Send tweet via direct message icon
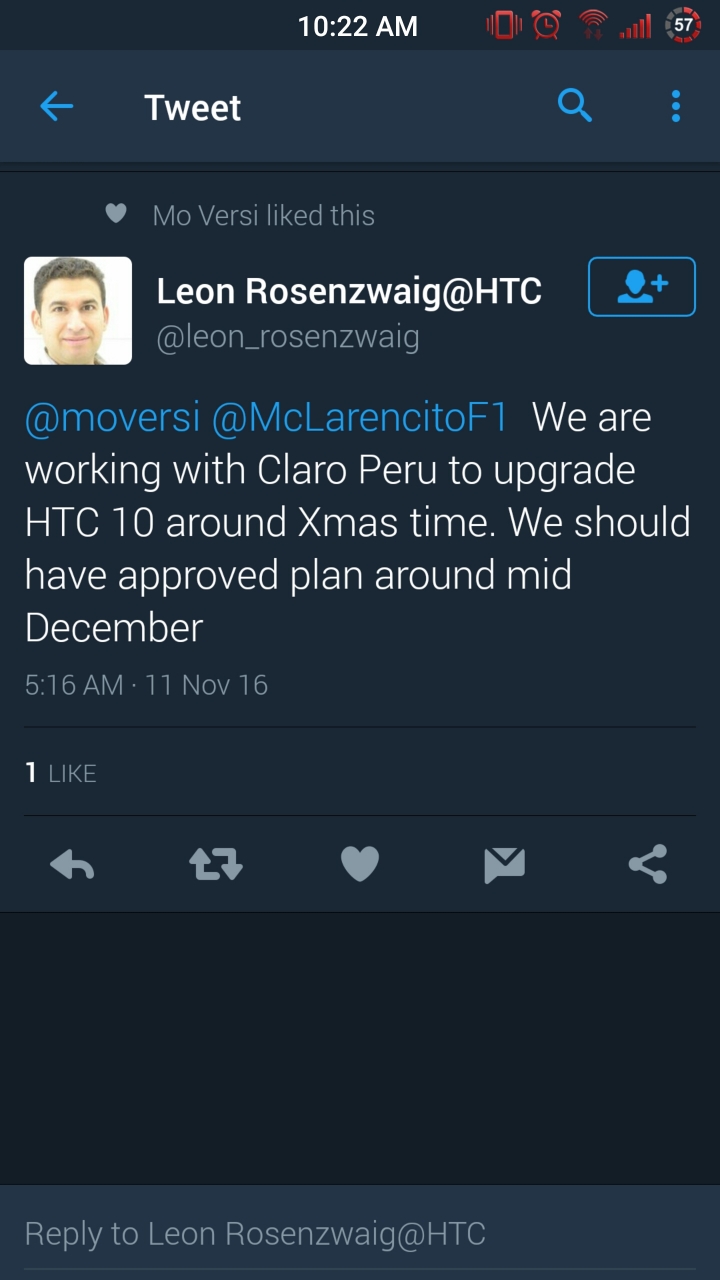Viewport: 720px width, 1280px height. coord(504,864)
